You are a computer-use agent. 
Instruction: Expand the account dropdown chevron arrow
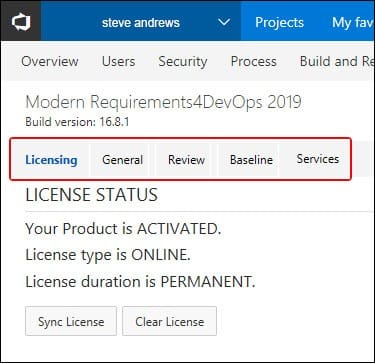(223, 23)
